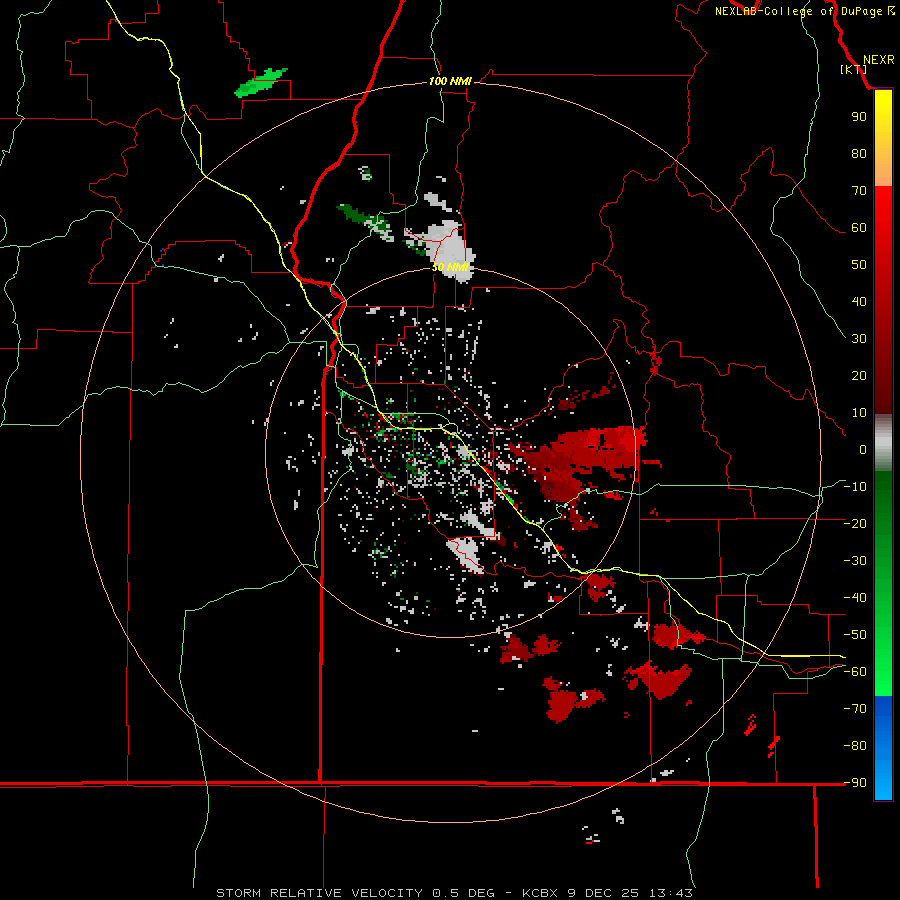The image size is (900, 900).
Task: Click the NEXLAB-College of DuPage credit text
Action: (x=804, y=11)
